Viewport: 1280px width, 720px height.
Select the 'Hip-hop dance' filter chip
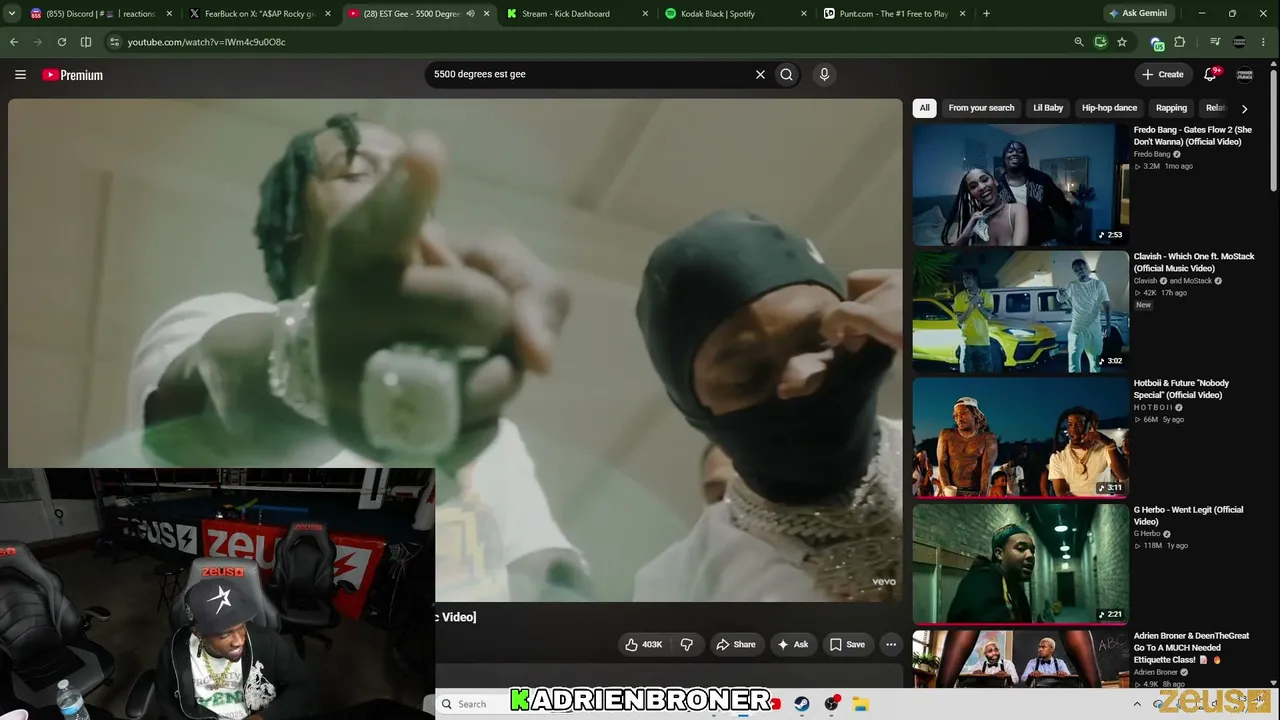1109,108
